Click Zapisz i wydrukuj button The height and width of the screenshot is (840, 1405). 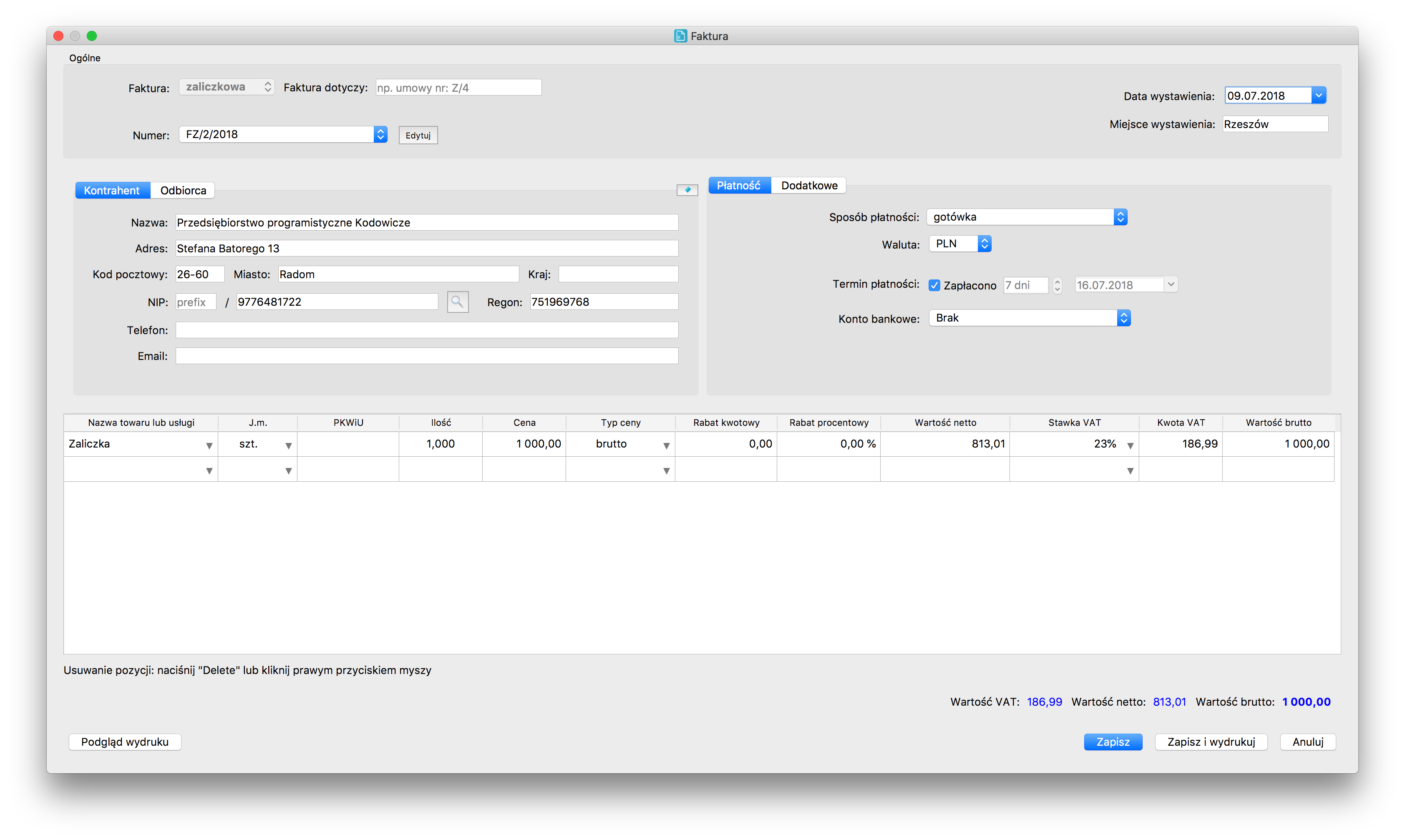click(1211, 742)
